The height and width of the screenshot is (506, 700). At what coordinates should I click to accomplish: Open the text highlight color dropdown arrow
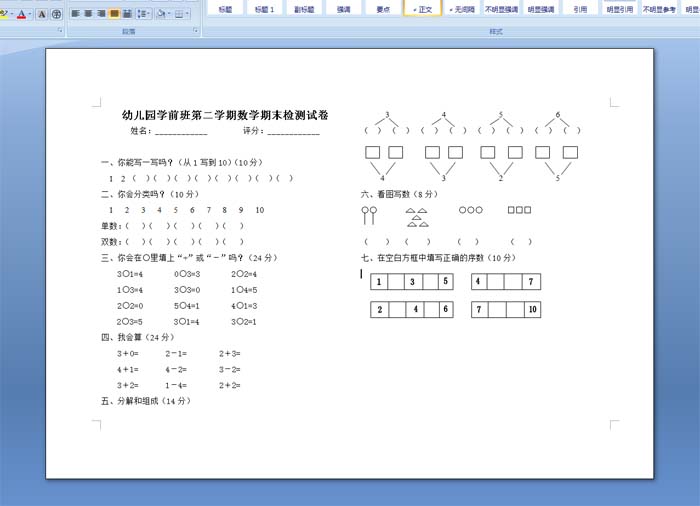pyautogui.click(x=12, y=14)
